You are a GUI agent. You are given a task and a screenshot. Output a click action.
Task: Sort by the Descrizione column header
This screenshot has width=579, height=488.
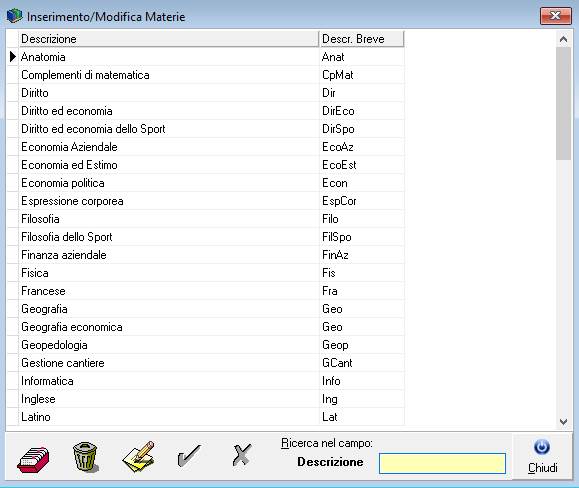click(169, 39)
